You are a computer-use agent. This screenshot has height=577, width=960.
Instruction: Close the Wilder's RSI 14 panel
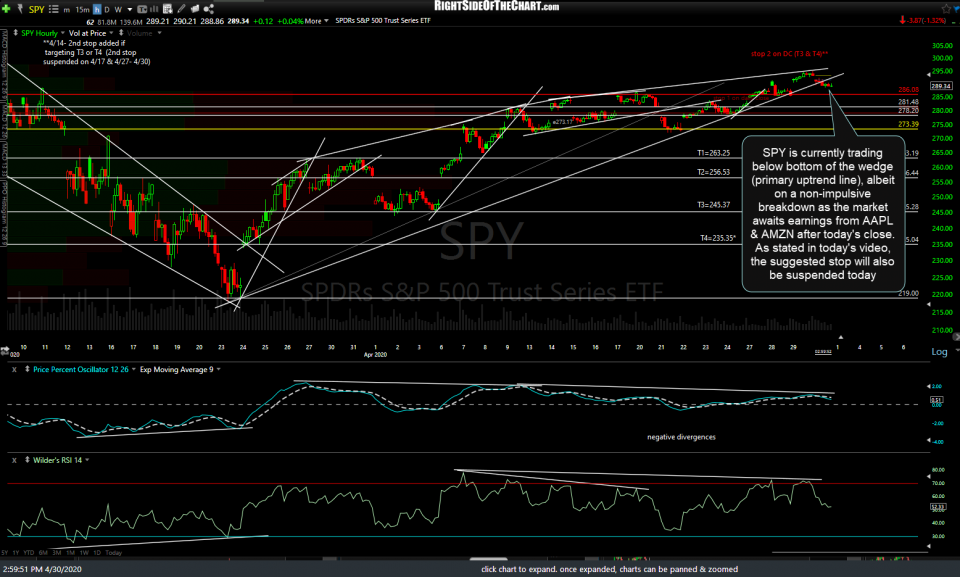[x=14, y=460]
